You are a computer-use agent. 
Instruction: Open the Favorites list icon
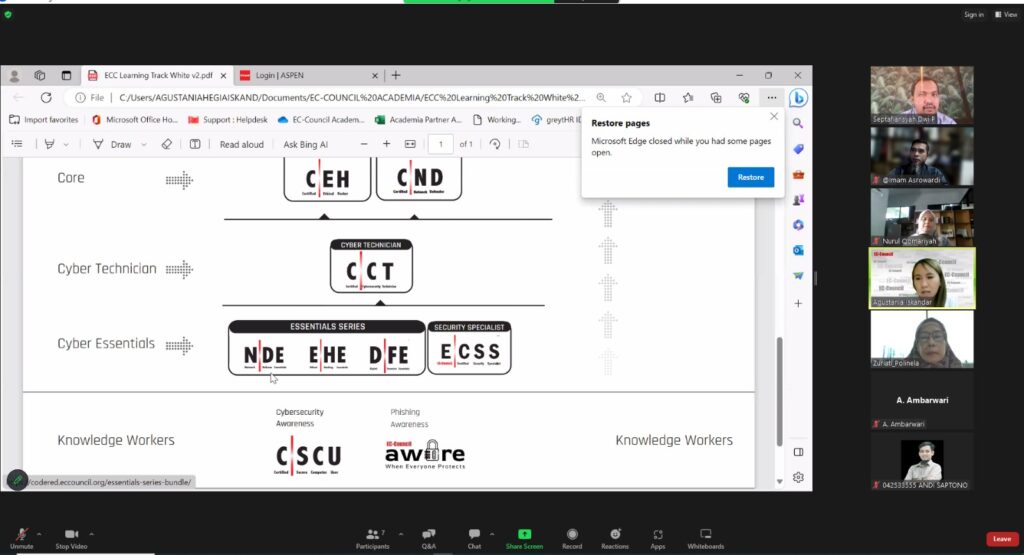click(688, 97)
